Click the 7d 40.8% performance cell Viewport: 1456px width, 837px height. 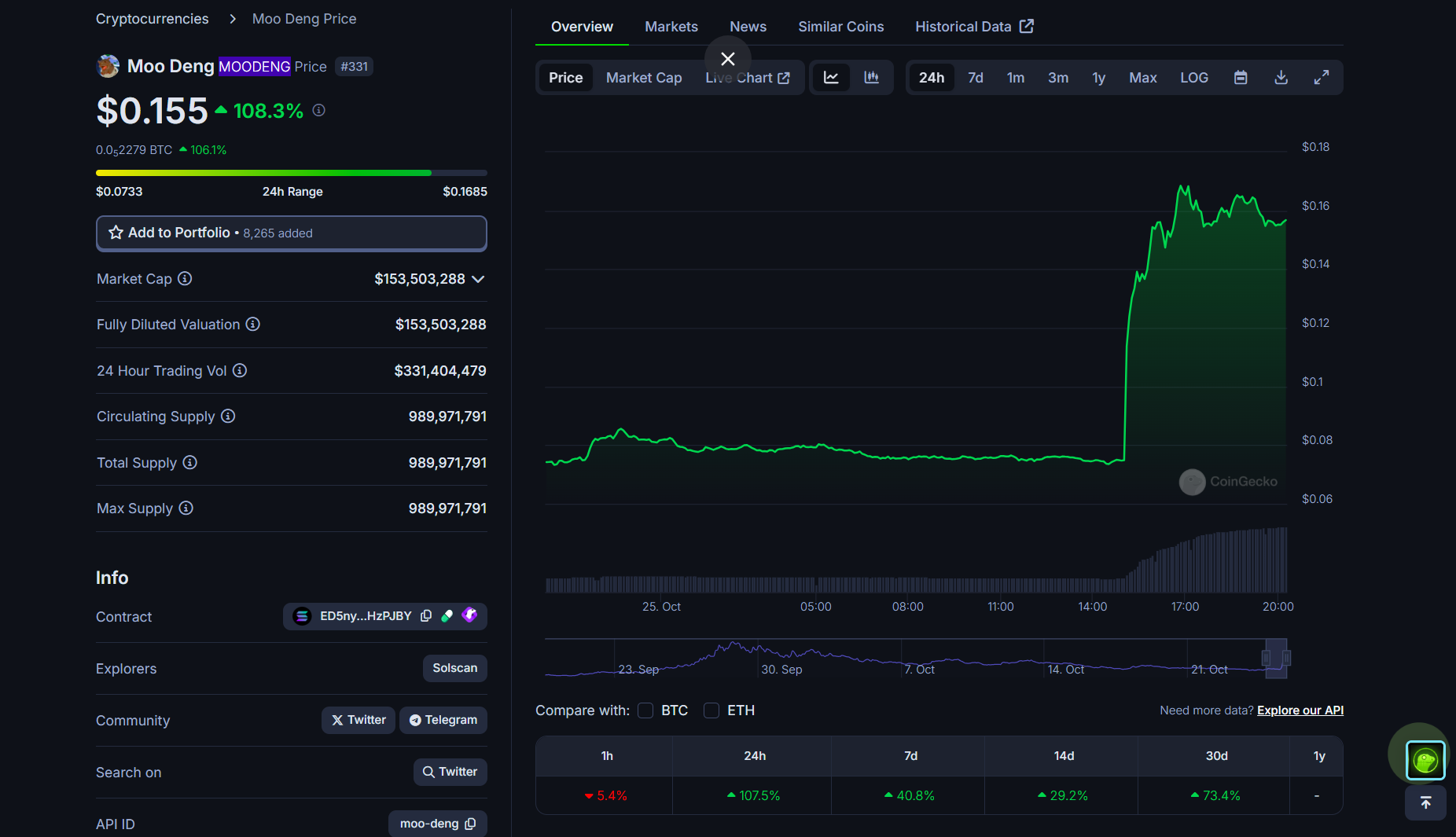[x=909, y=795]
